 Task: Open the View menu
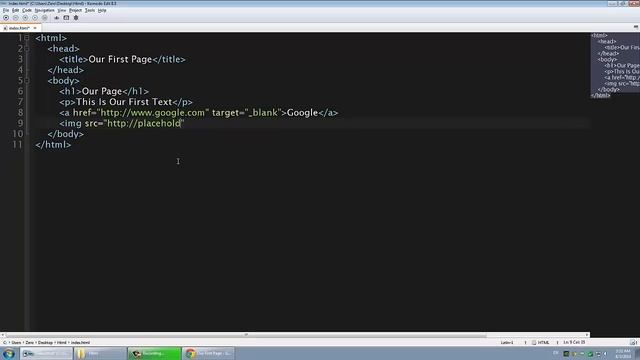62,10
